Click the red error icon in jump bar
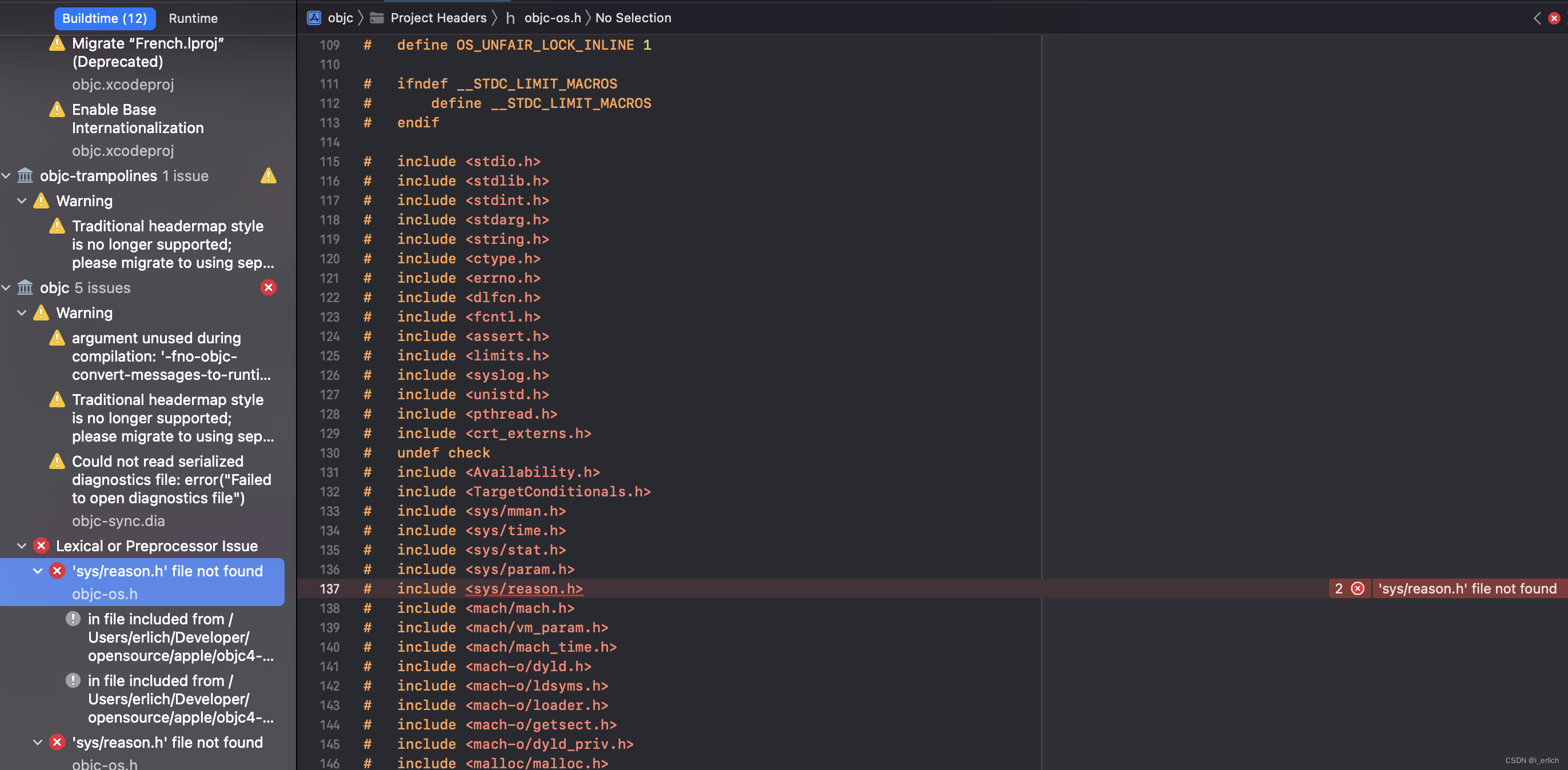This screenshot has height=770, width=1568. [1554, 18]
